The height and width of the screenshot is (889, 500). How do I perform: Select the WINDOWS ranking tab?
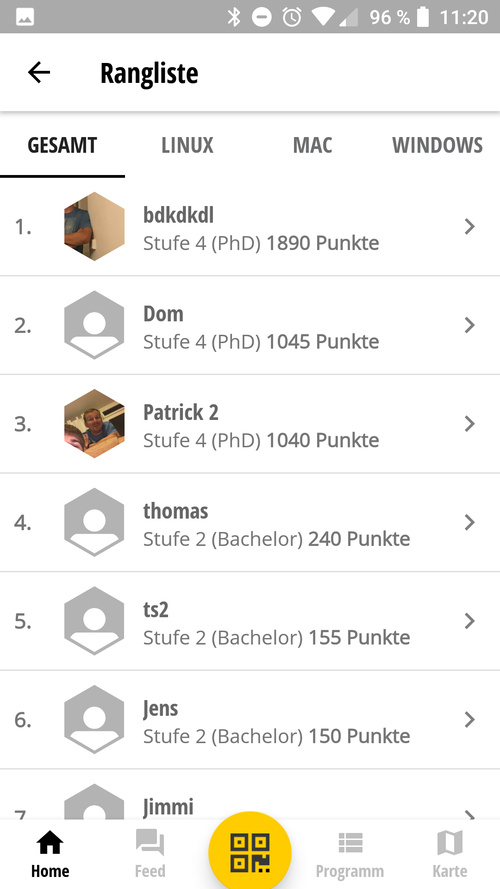[437, 146]
